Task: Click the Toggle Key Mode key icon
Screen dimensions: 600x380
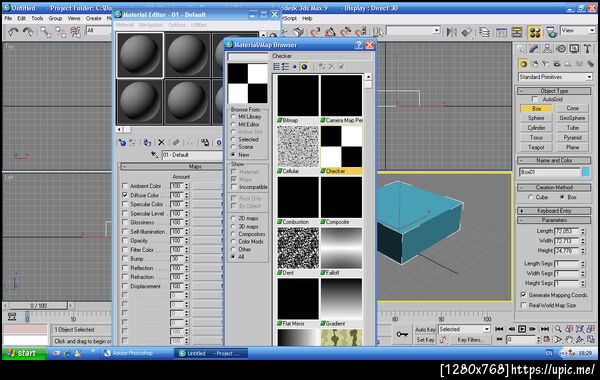Action: (x=402, y=334)
